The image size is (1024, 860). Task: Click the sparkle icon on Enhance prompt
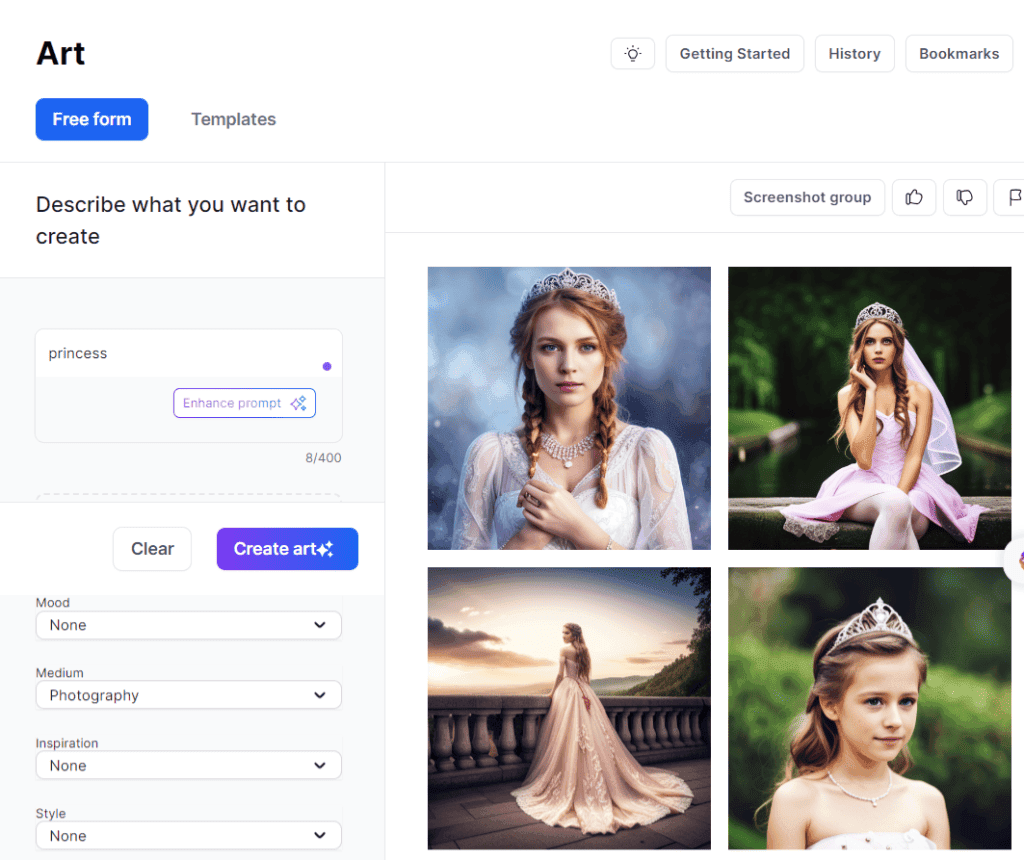[298, 403]
